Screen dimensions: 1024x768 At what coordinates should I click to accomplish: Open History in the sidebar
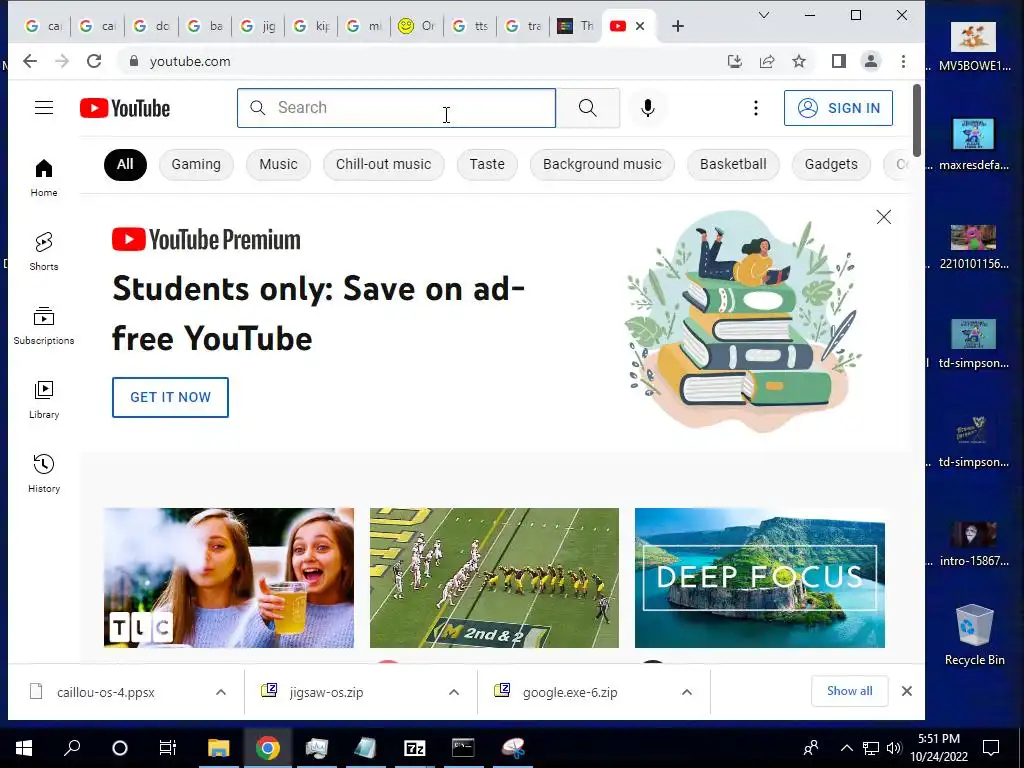pyautogui.click(x=44, y=473)
